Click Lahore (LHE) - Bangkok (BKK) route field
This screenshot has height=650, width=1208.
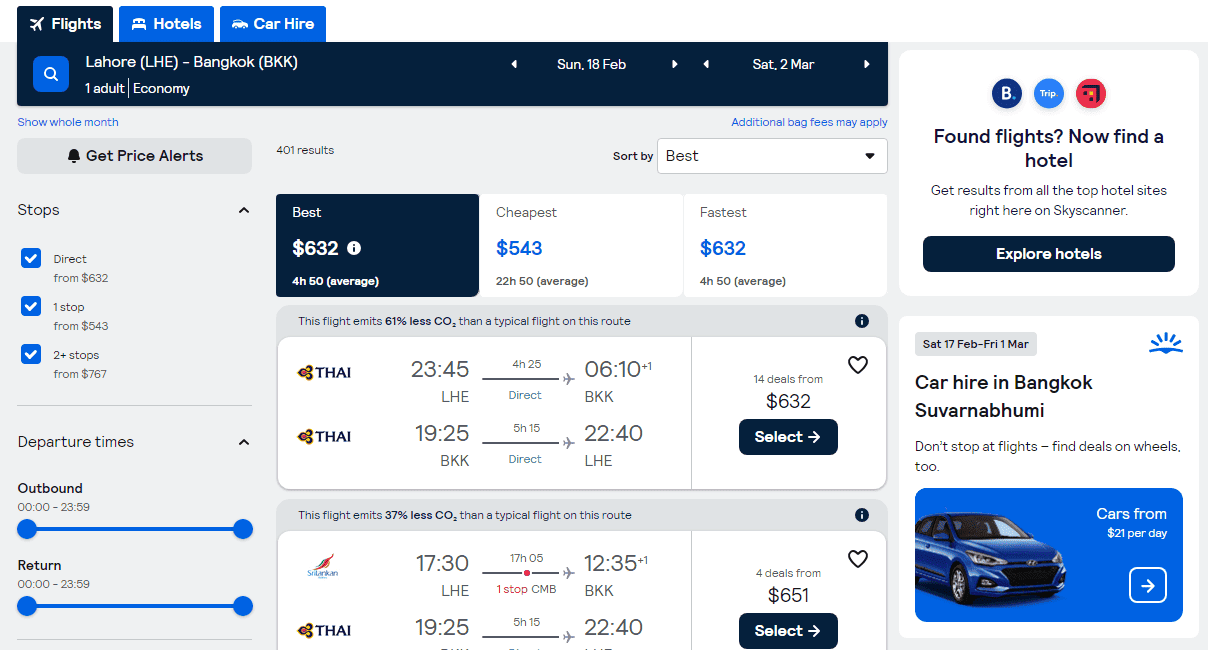tap(192, 62)
